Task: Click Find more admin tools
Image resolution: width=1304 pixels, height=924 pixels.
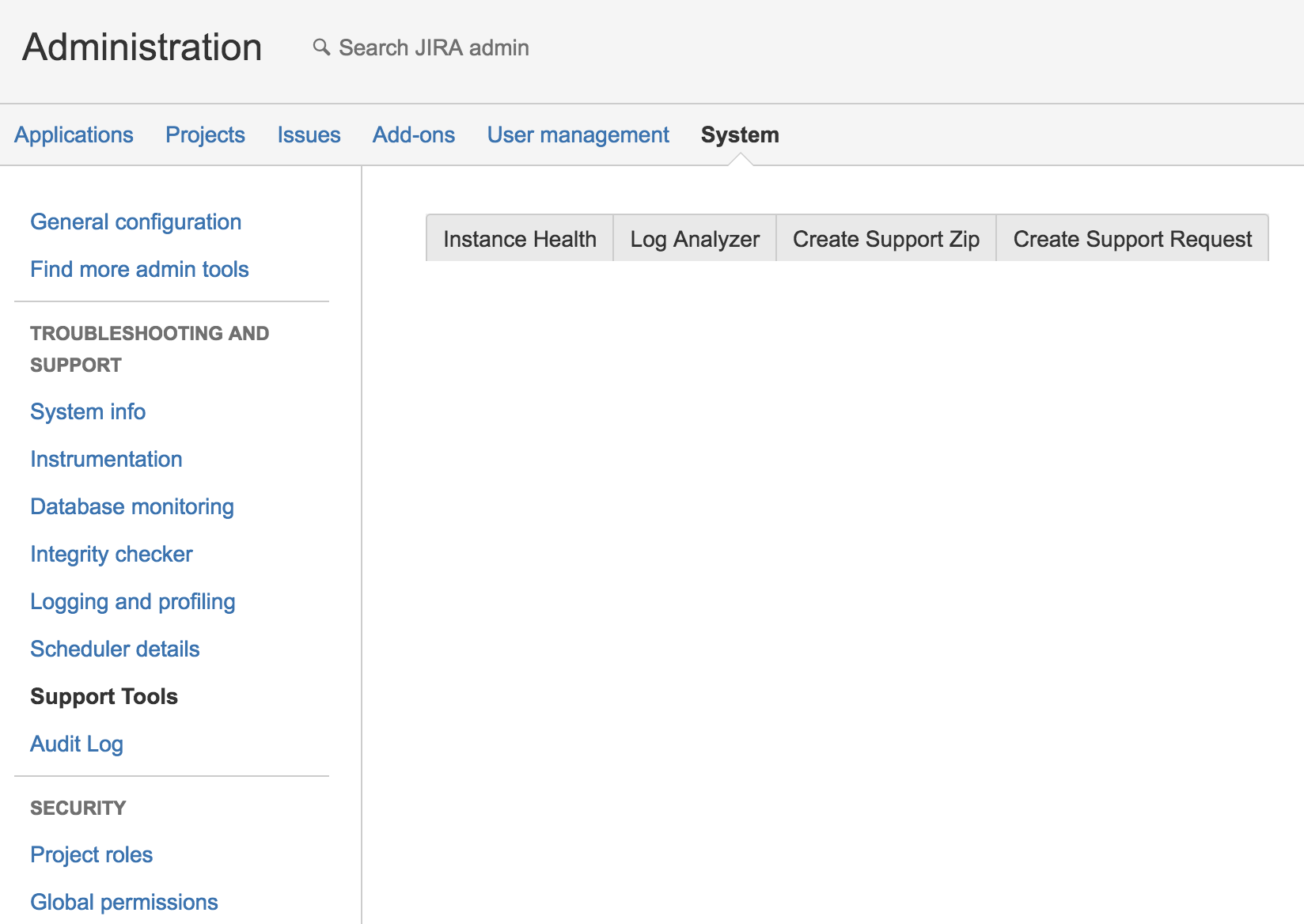Action: tap(139, 269)
